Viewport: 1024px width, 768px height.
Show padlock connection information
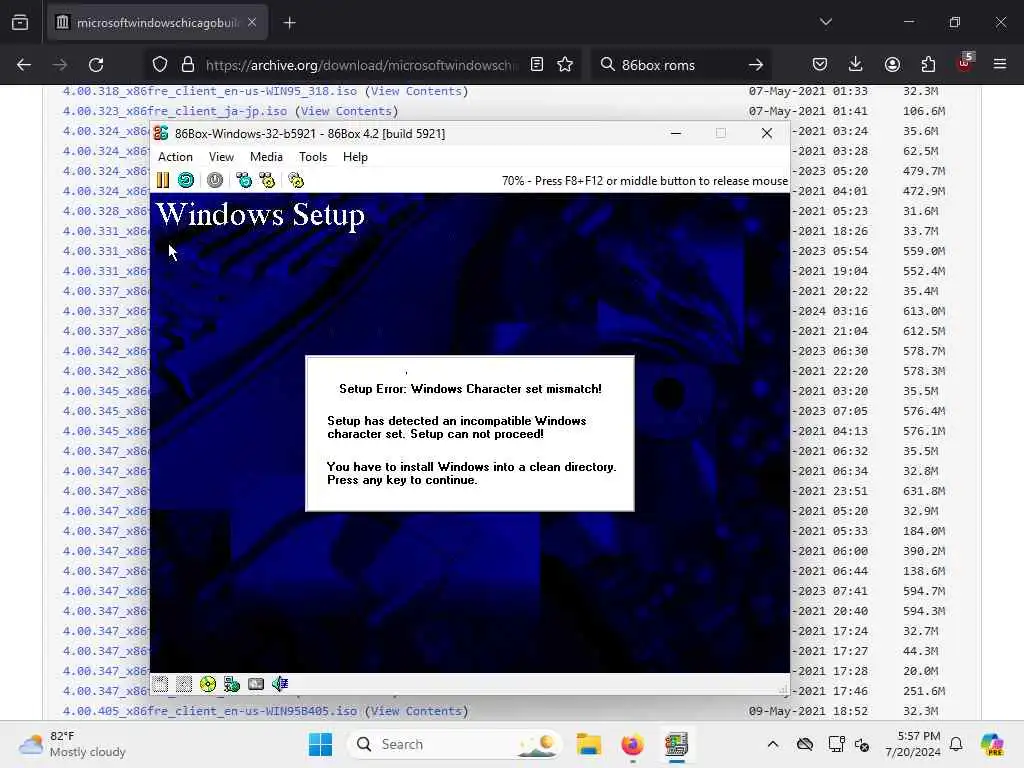(188, 64)
